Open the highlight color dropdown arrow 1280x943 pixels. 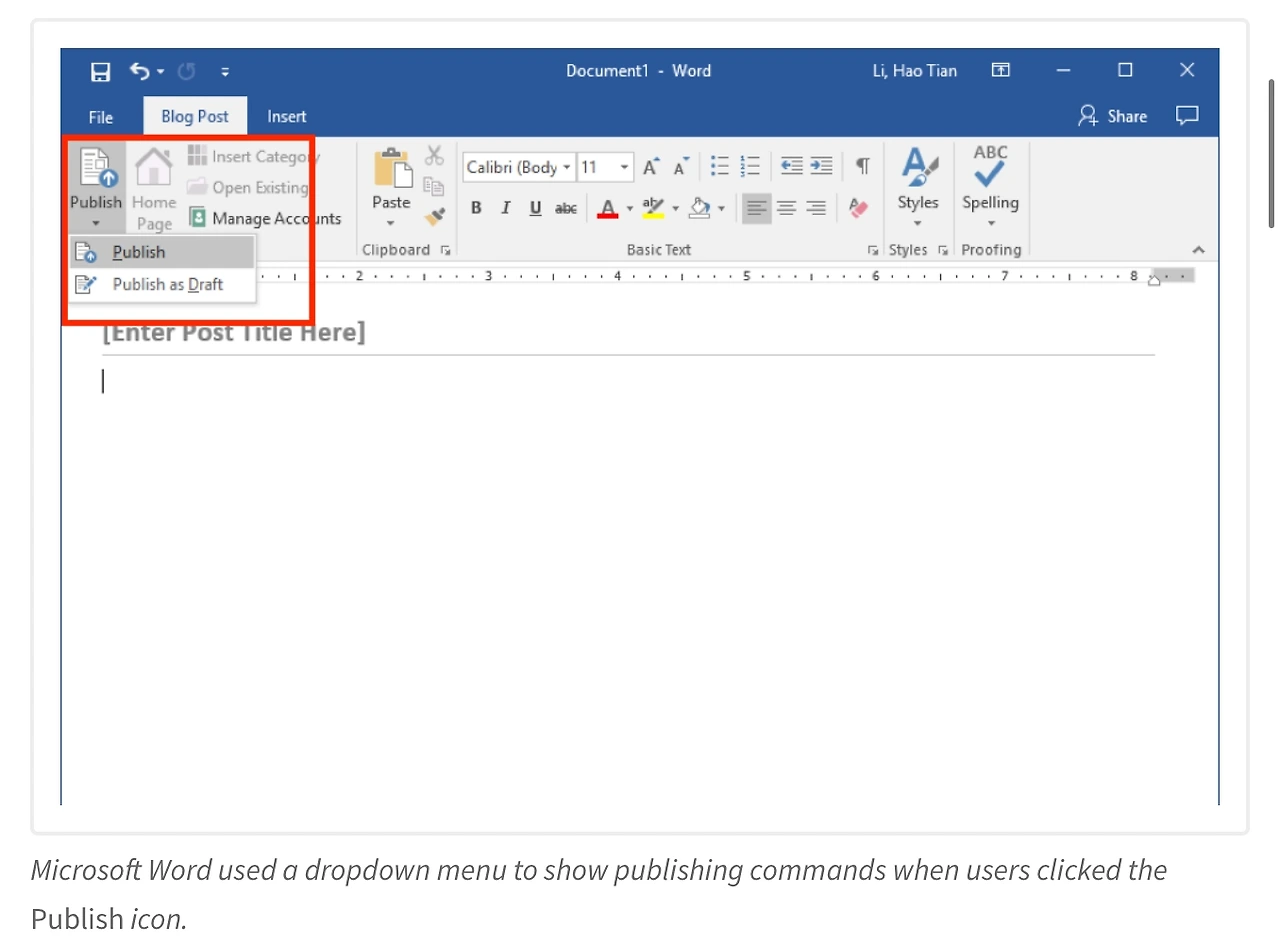coord(675,209)
